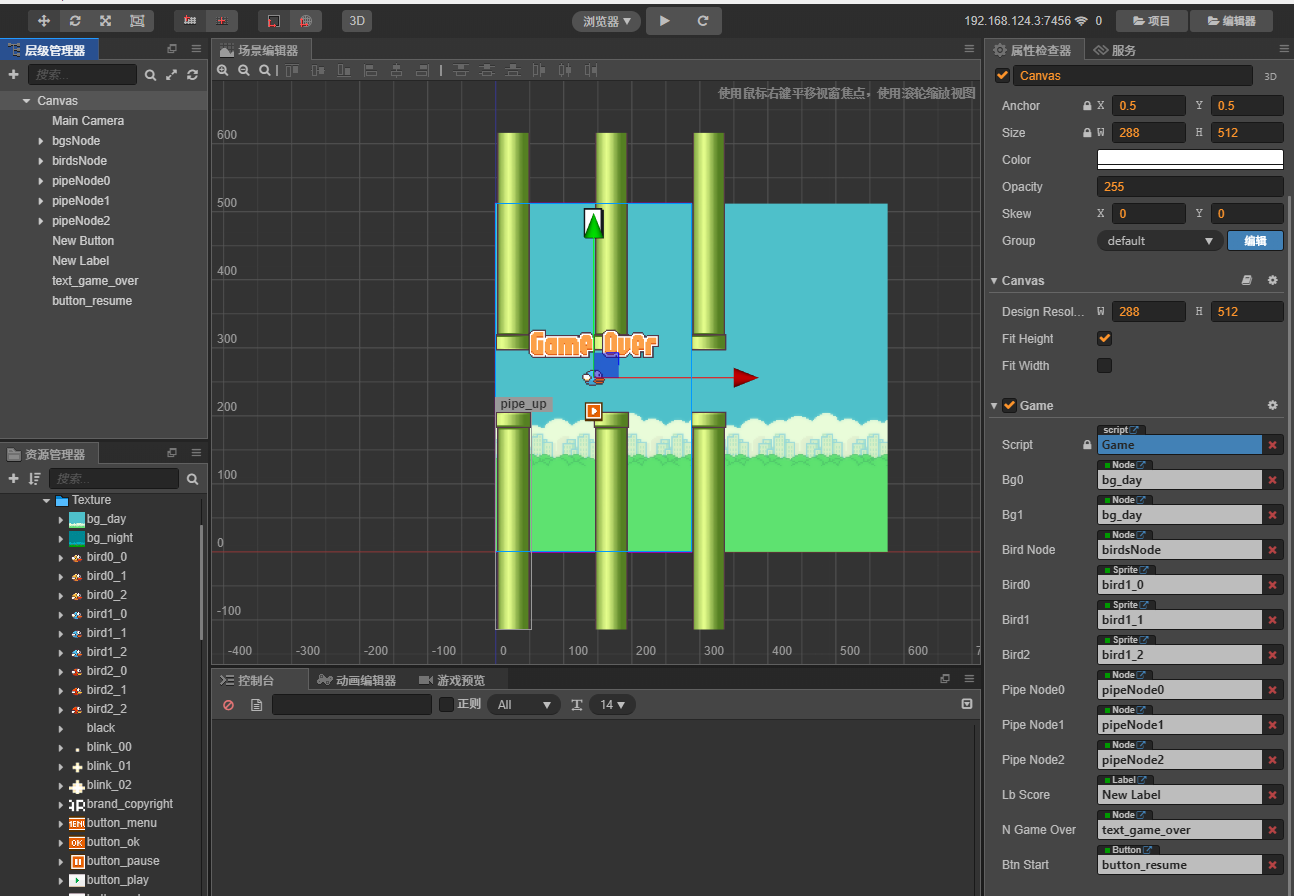Expand the birdsNode tree node
The height and width of the screenshot is (896, 1294).
coord(40,161)
